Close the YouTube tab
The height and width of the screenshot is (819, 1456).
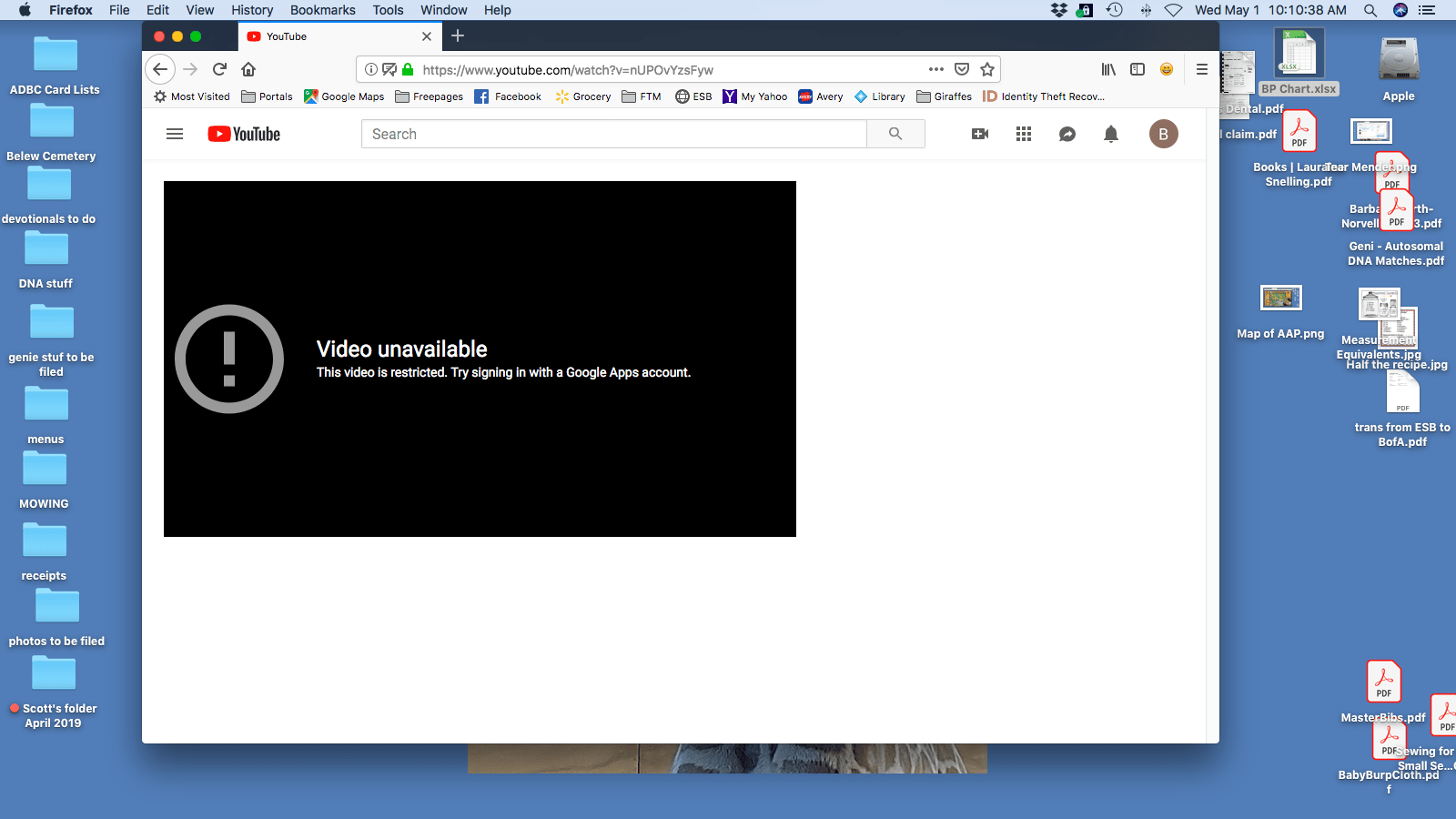tap(427, 36)
